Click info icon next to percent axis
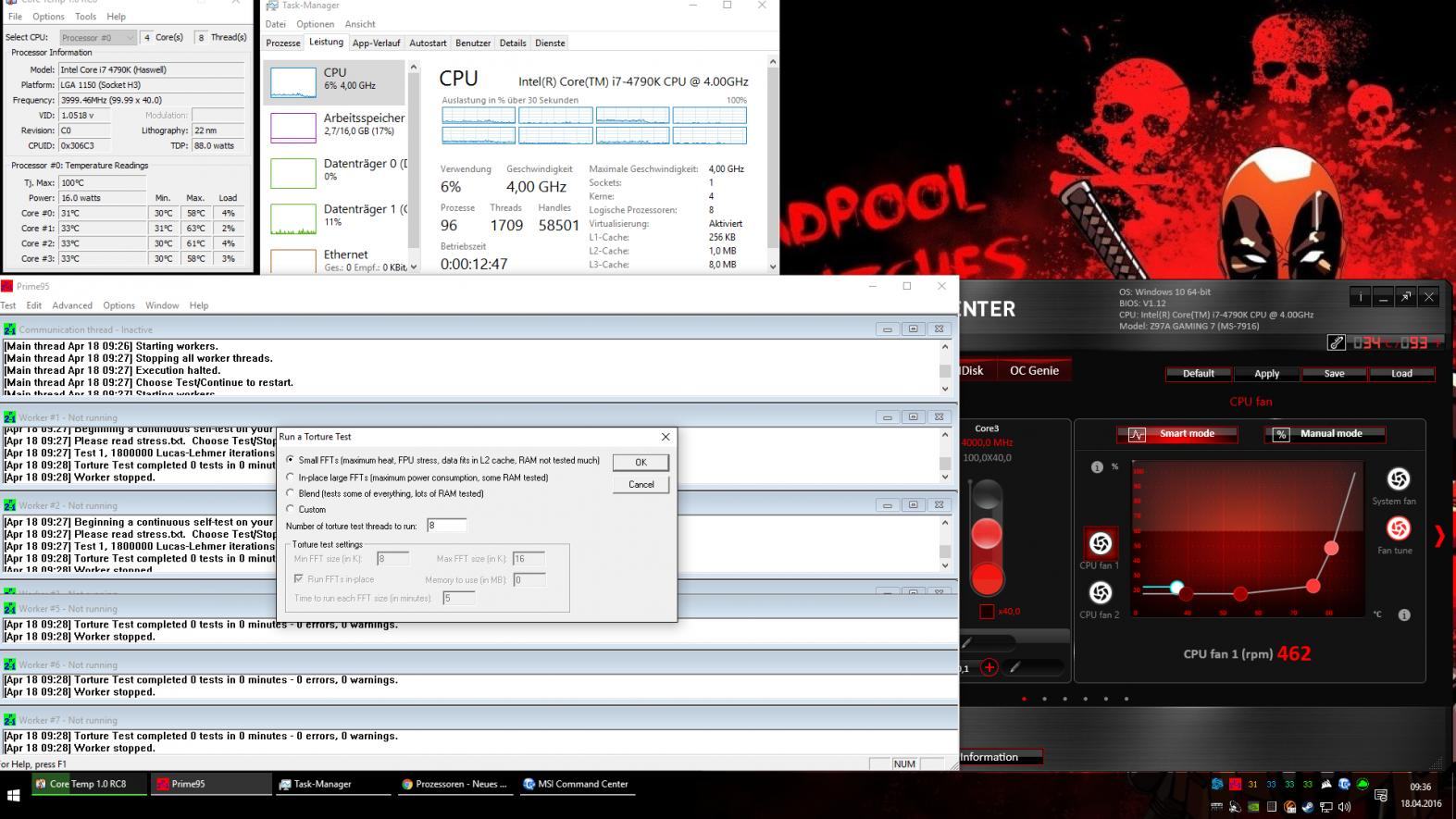 [x=1097, y=466]
